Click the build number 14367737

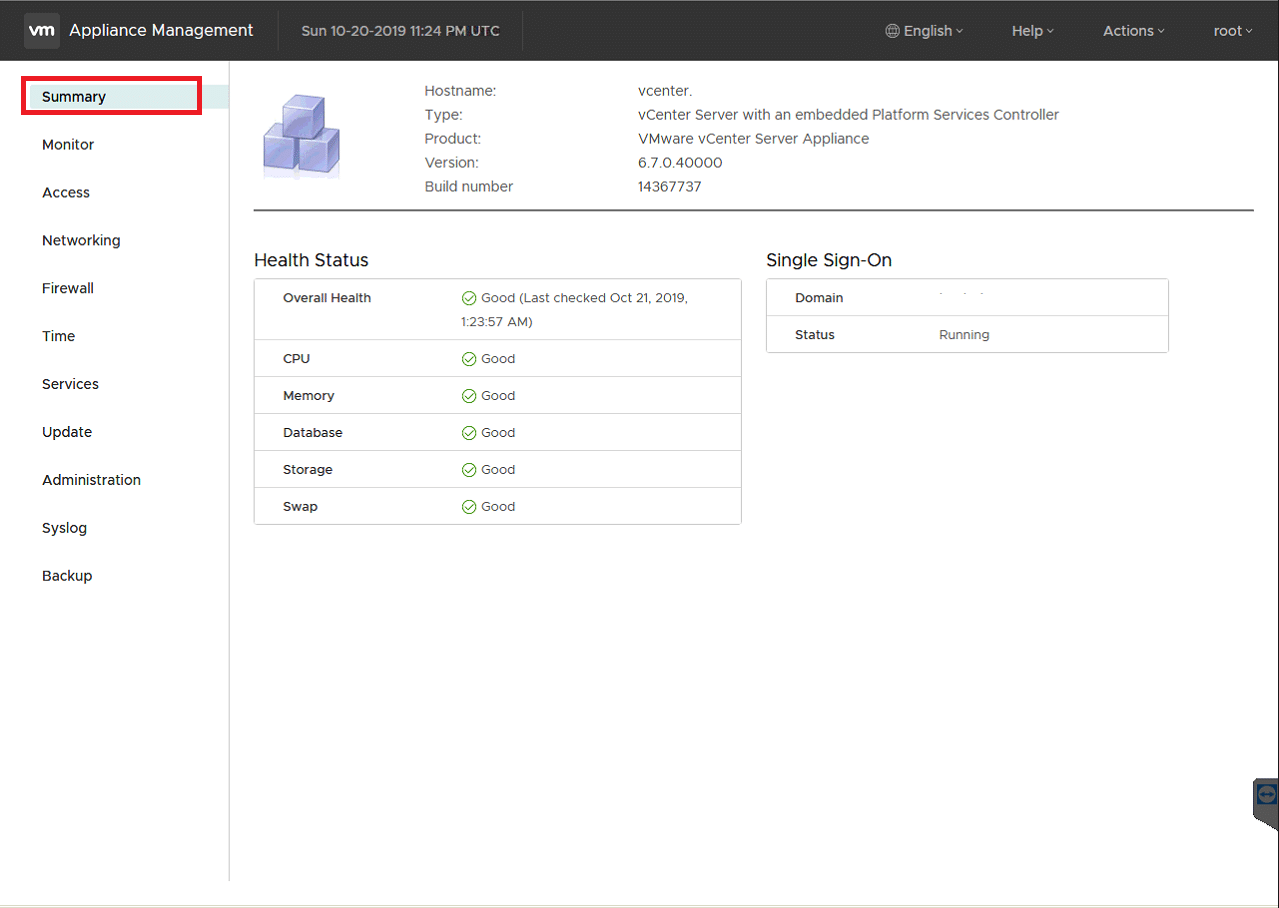669,187
